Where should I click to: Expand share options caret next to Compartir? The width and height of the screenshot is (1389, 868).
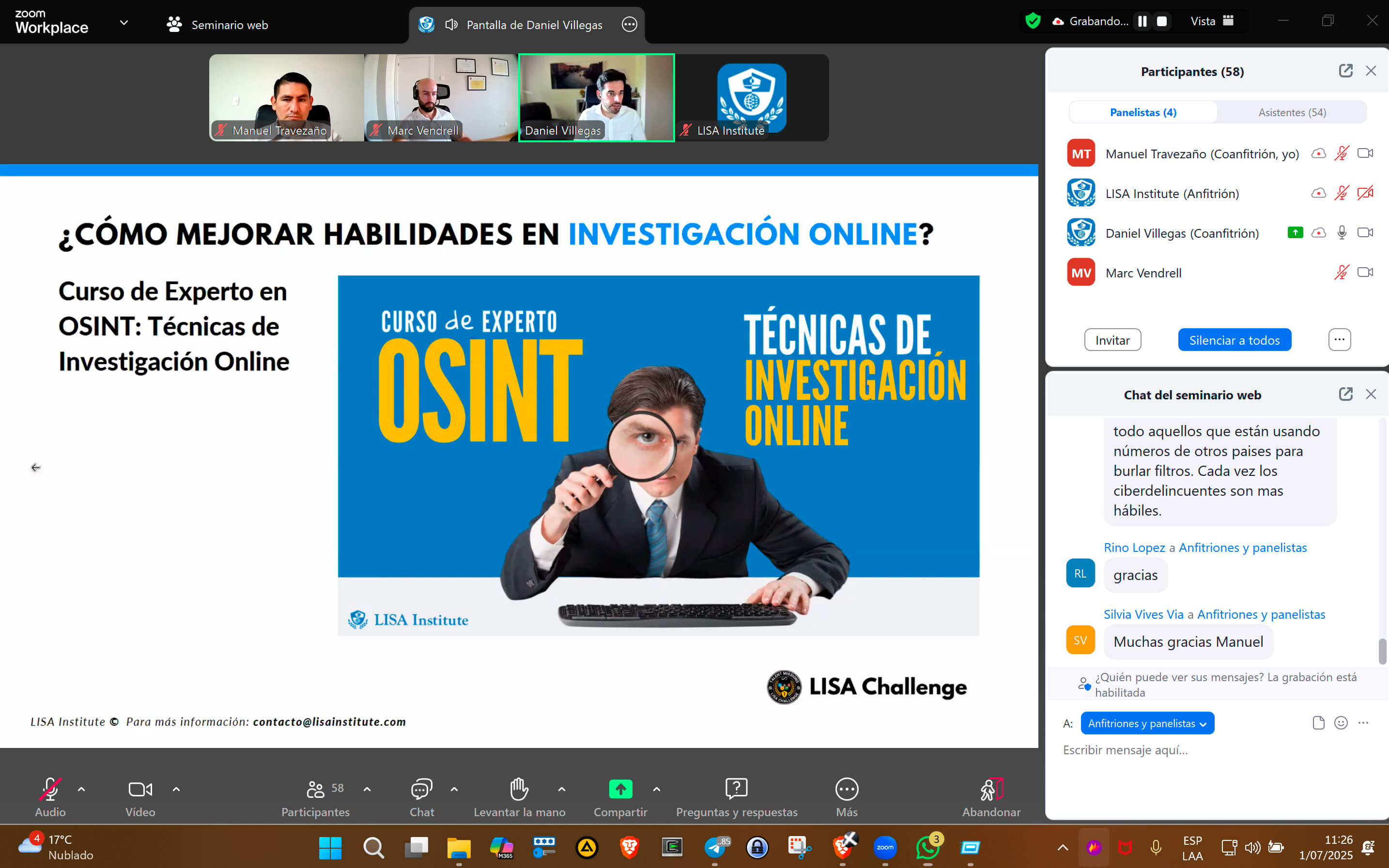(x=656, y=790)
